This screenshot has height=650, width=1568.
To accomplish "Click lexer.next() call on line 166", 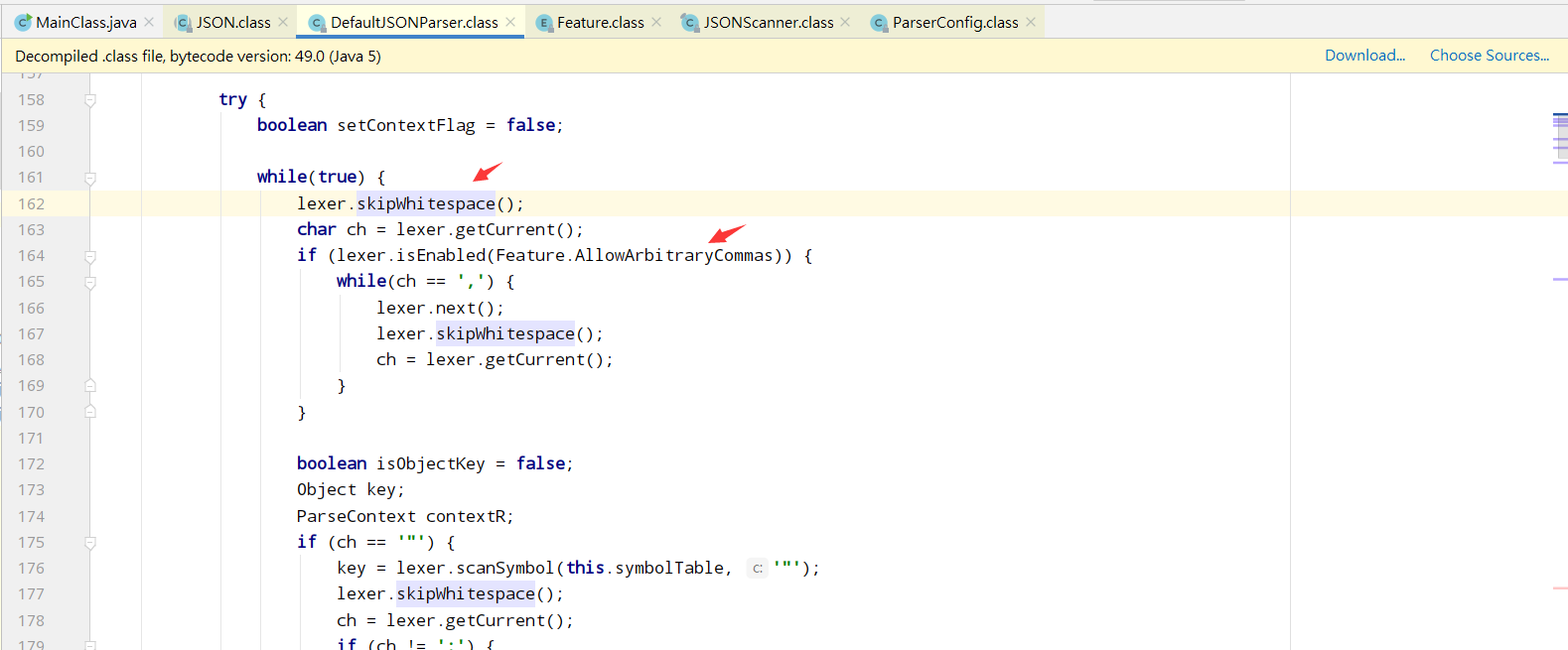I will (440, 308).
